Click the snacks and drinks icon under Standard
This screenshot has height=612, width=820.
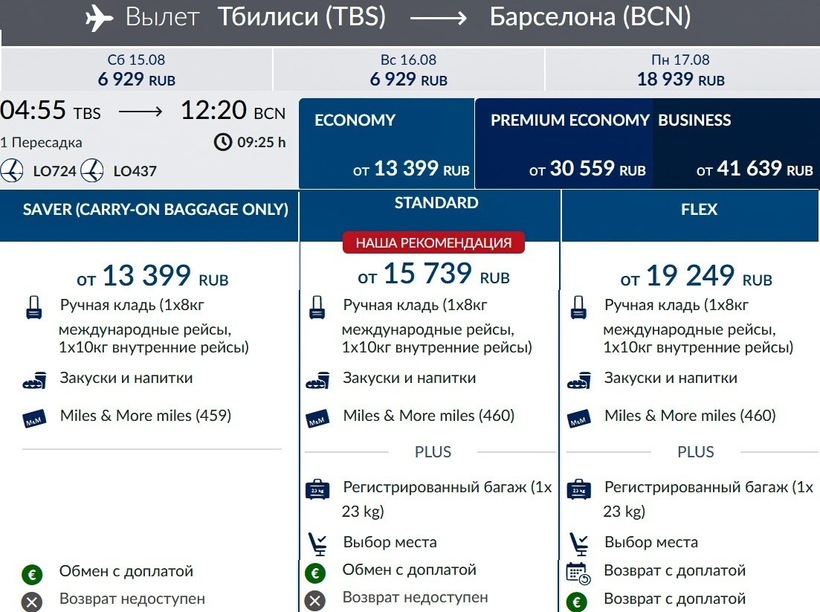coord(317,380)
